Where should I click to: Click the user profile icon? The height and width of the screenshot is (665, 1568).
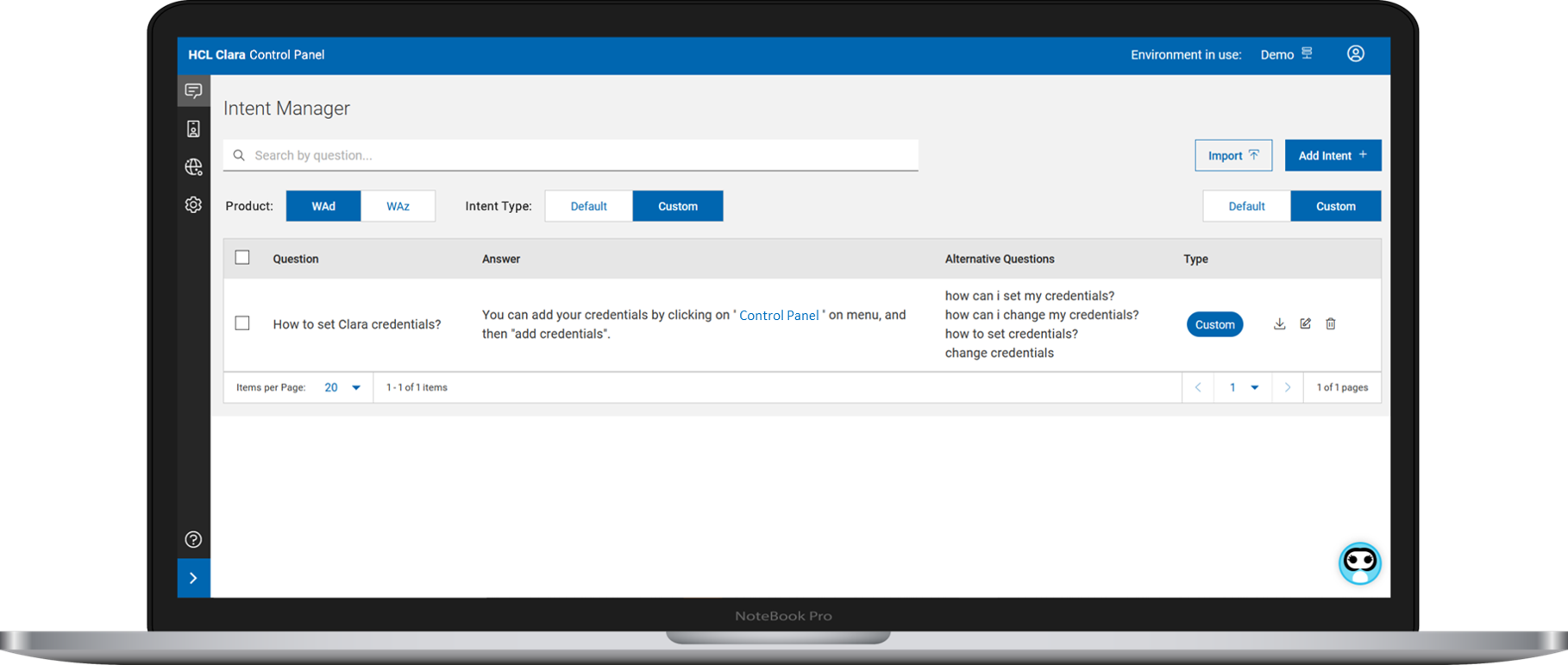pos(1356,53)
